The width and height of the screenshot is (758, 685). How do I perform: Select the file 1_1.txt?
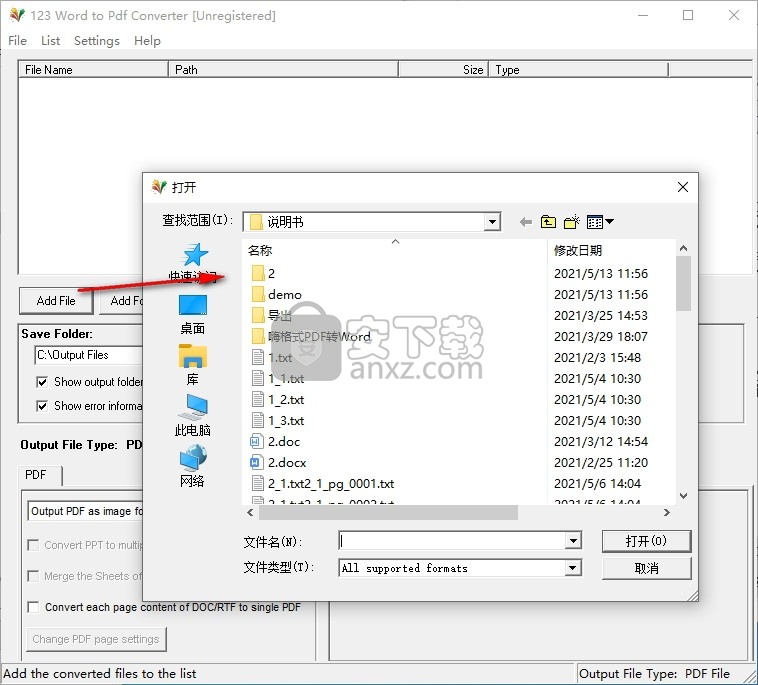pyautogui.click(x=278, y=379)
